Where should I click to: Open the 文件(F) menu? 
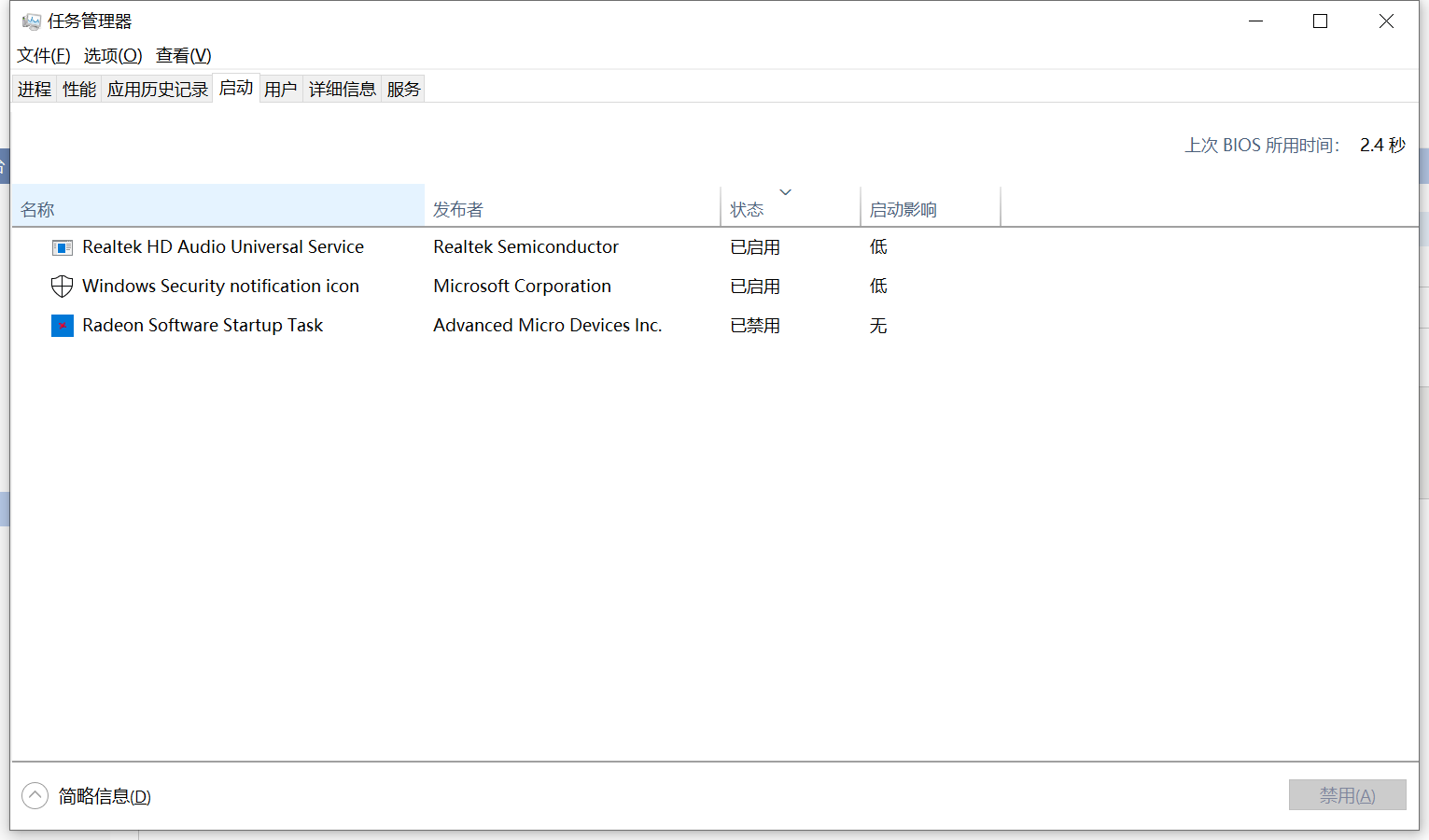pos(43,56)
